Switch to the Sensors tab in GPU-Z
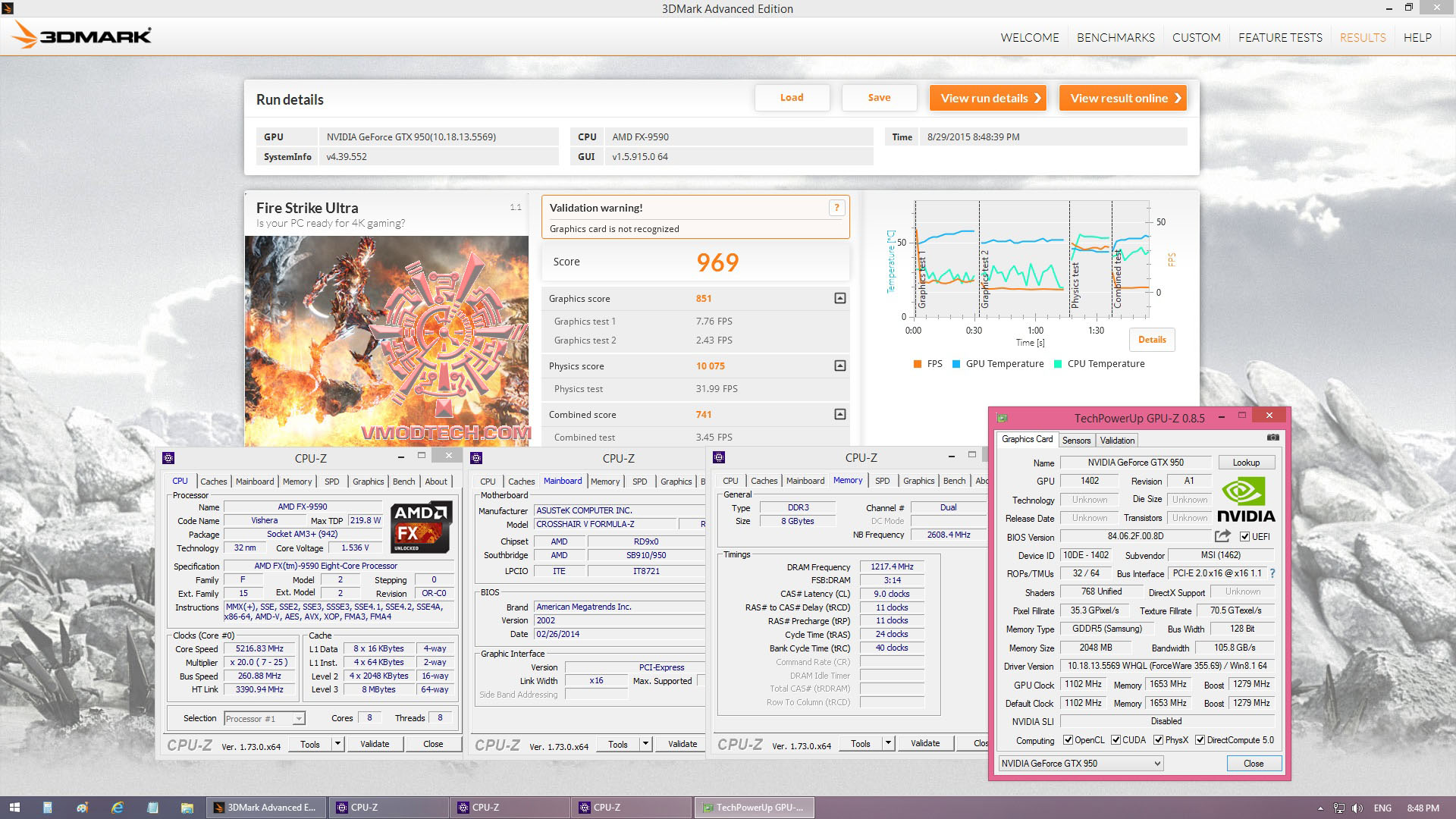Screen dimensions: 1456x819 (x=1076, y=441)
